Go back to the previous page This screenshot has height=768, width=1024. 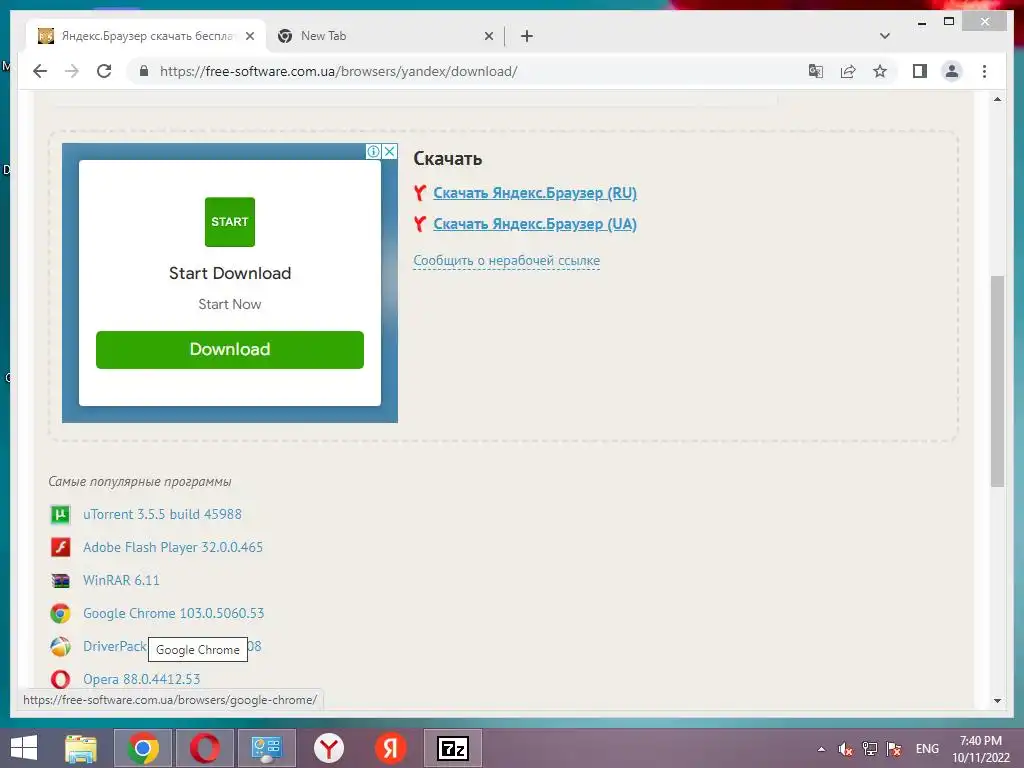click(40, 71)
